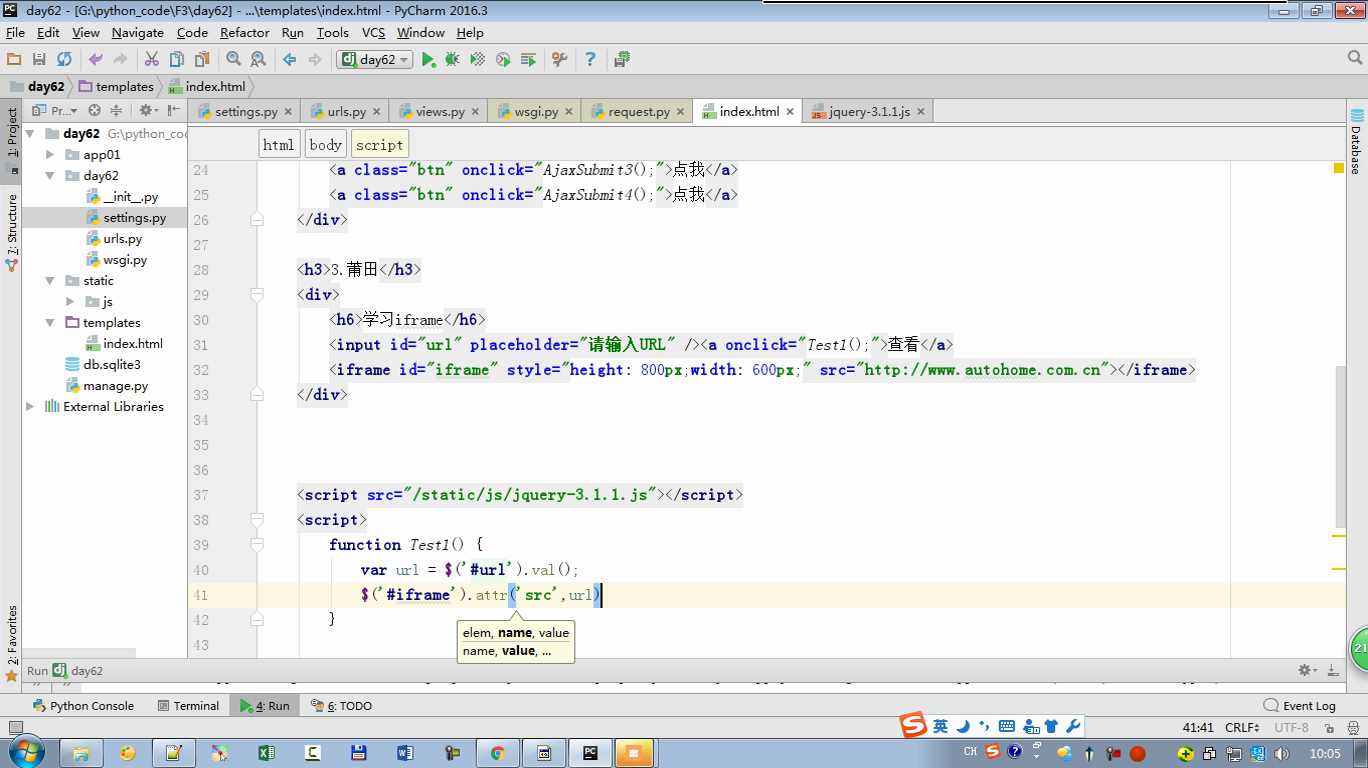Toggle fold marker on line 39 function
This screenshot has height=768, width=1368.
(x=257, y=545)
